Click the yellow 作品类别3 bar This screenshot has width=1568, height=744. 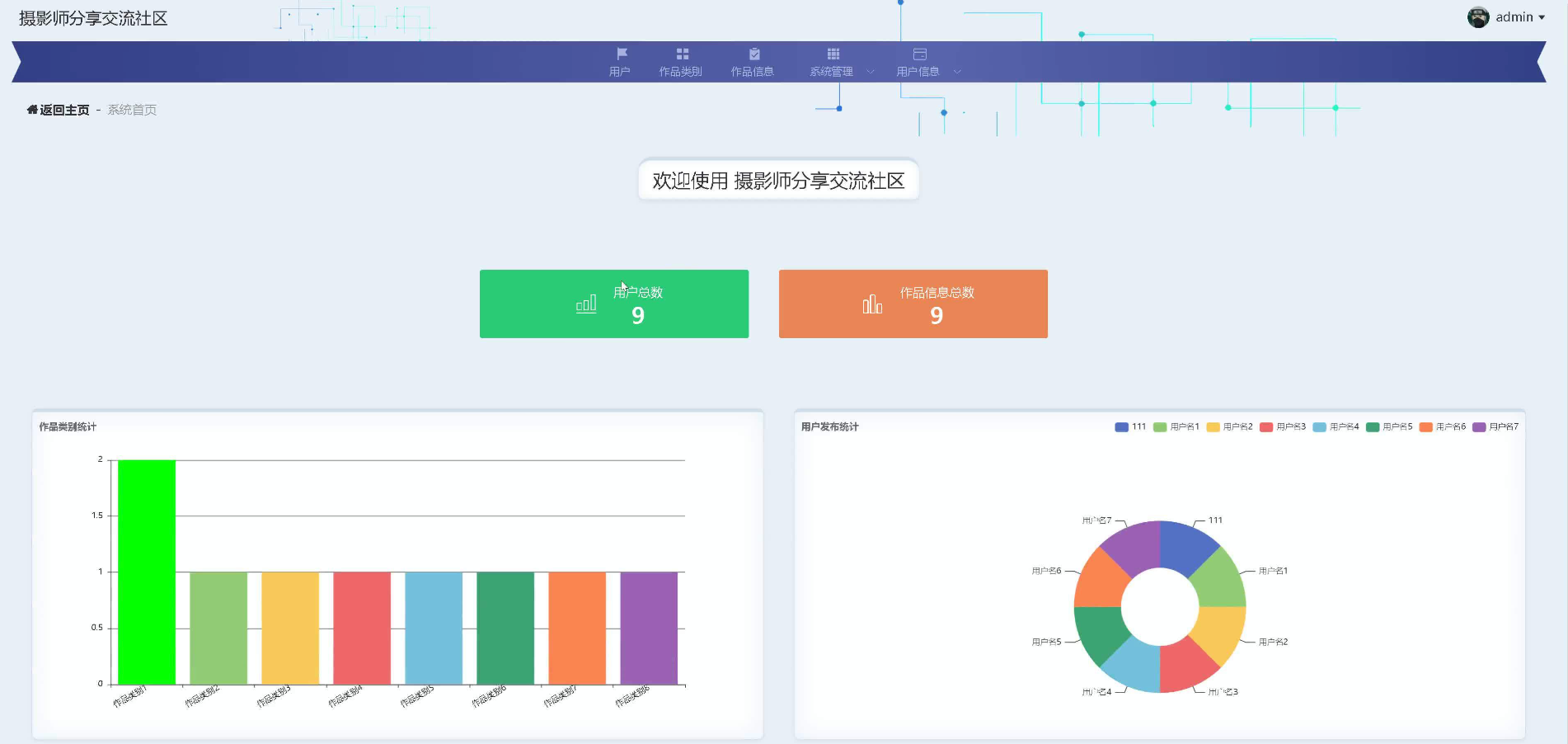click(290, 628)
